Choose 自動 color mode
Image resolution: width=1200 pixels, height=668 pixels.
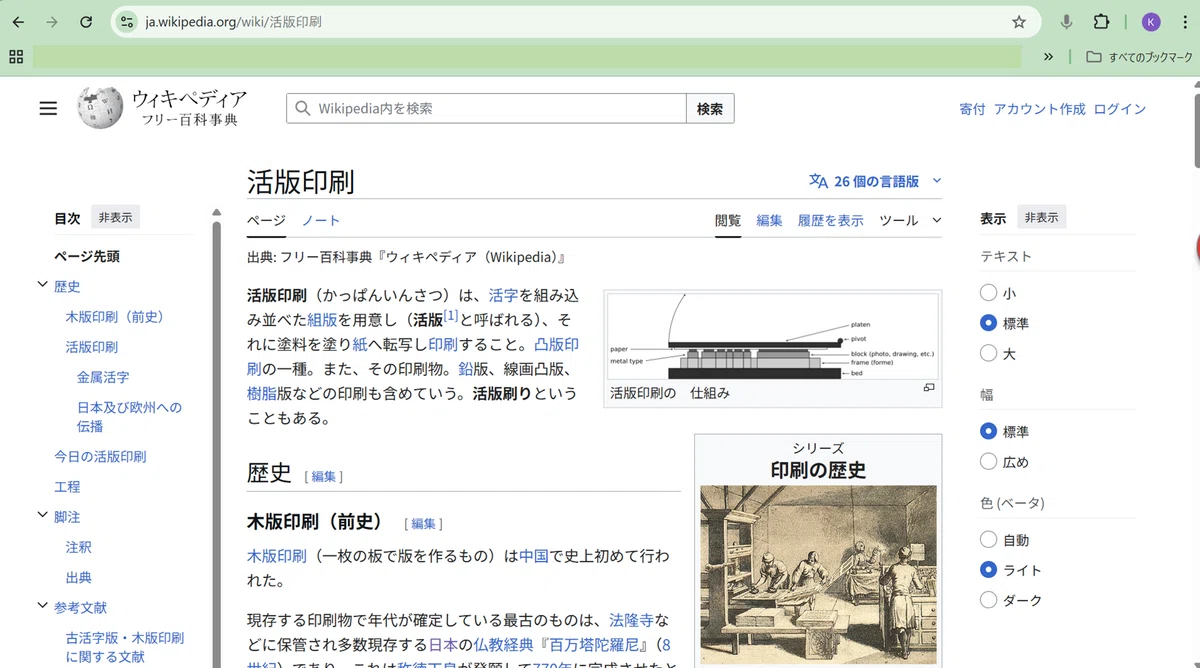pyautogui.click(x=988, y=540)
